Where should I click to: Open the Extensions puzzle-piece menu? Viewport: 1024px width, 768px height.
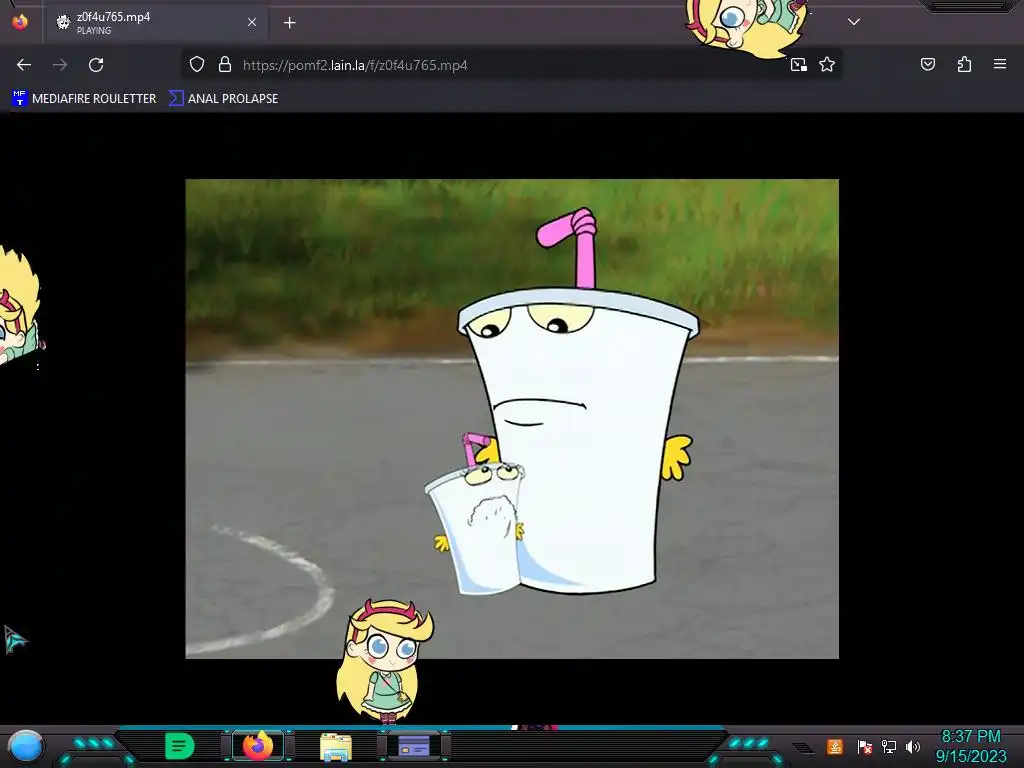[x=964, y=64]
